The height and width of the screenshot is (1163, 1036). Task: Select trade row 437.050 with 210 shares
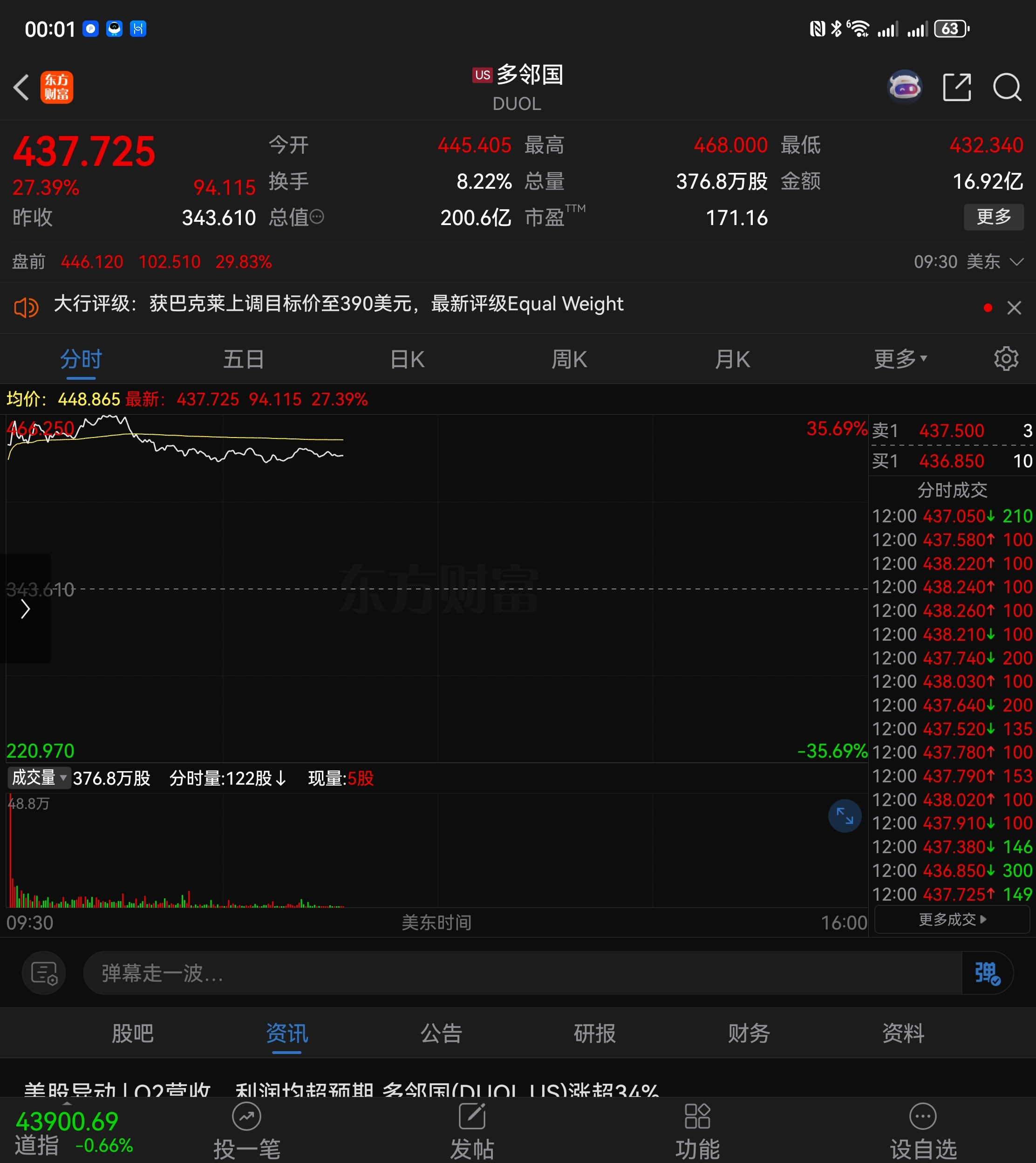[952, 516]
